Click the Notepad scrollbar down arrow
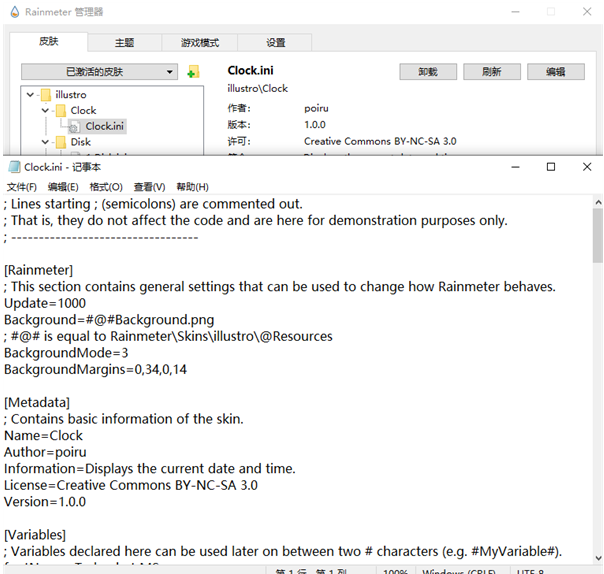Screen dimensions: 604x574 (x=598, y=557)
